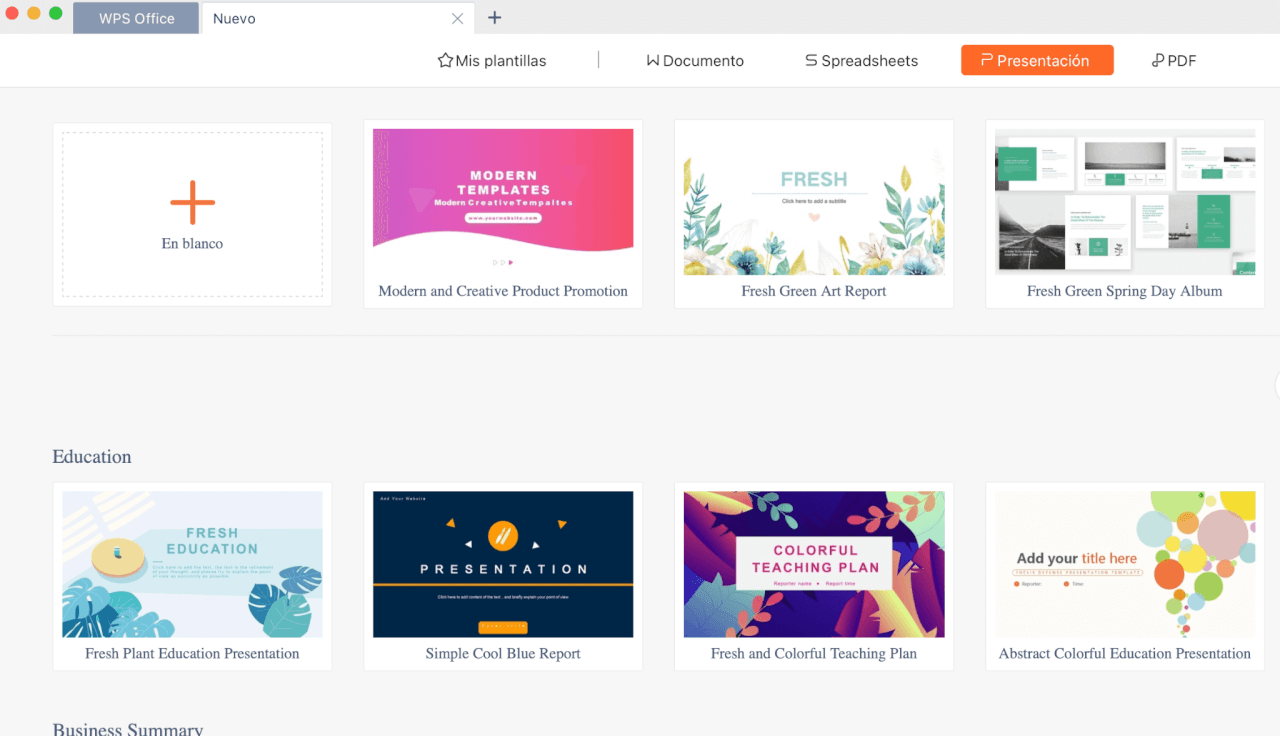Image resolution: width=1280 pixels, height=736 pixels.
Task: Open the Abstract Colorful Education thumbnail
Action: pyautogui.click(x=1125, y=564)
